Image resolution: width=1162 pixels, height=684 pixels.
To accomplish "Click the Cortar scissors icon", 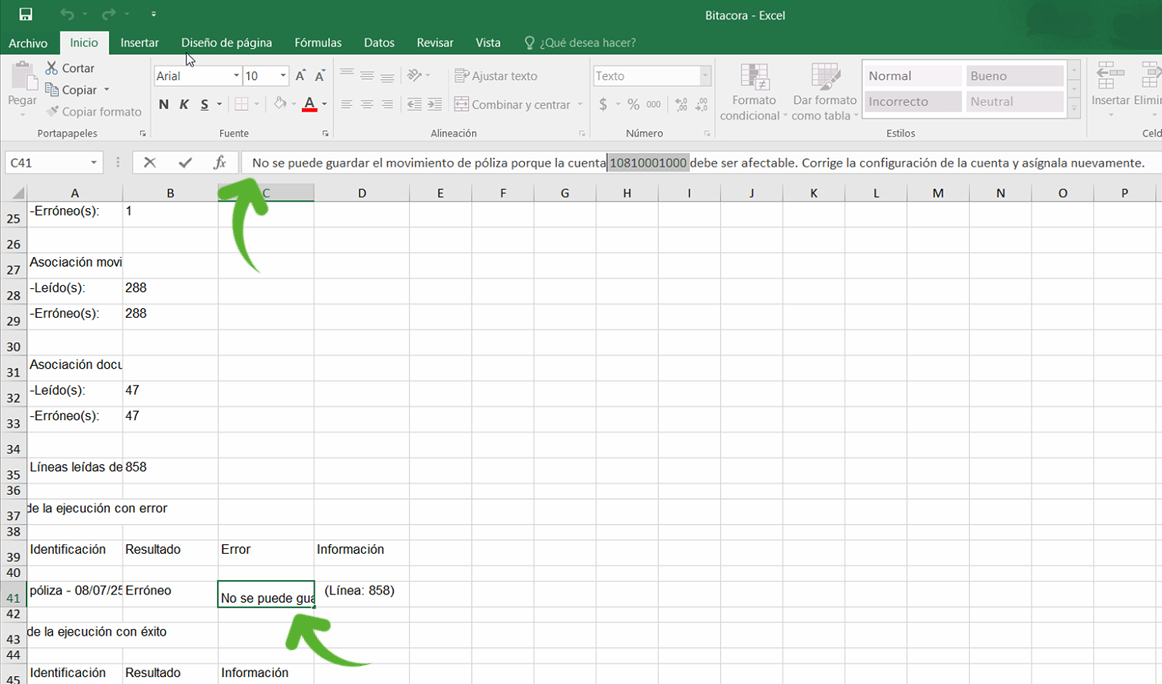I will 51,68.
